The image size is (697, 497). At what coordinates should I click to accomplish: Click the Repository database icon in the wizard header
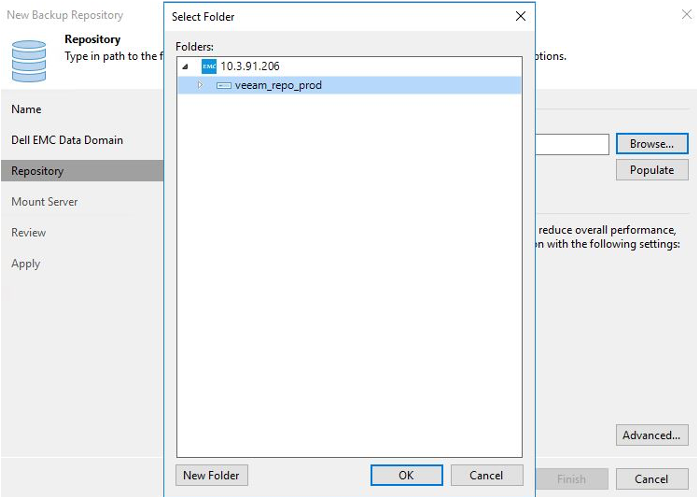[x=29, y=59]
